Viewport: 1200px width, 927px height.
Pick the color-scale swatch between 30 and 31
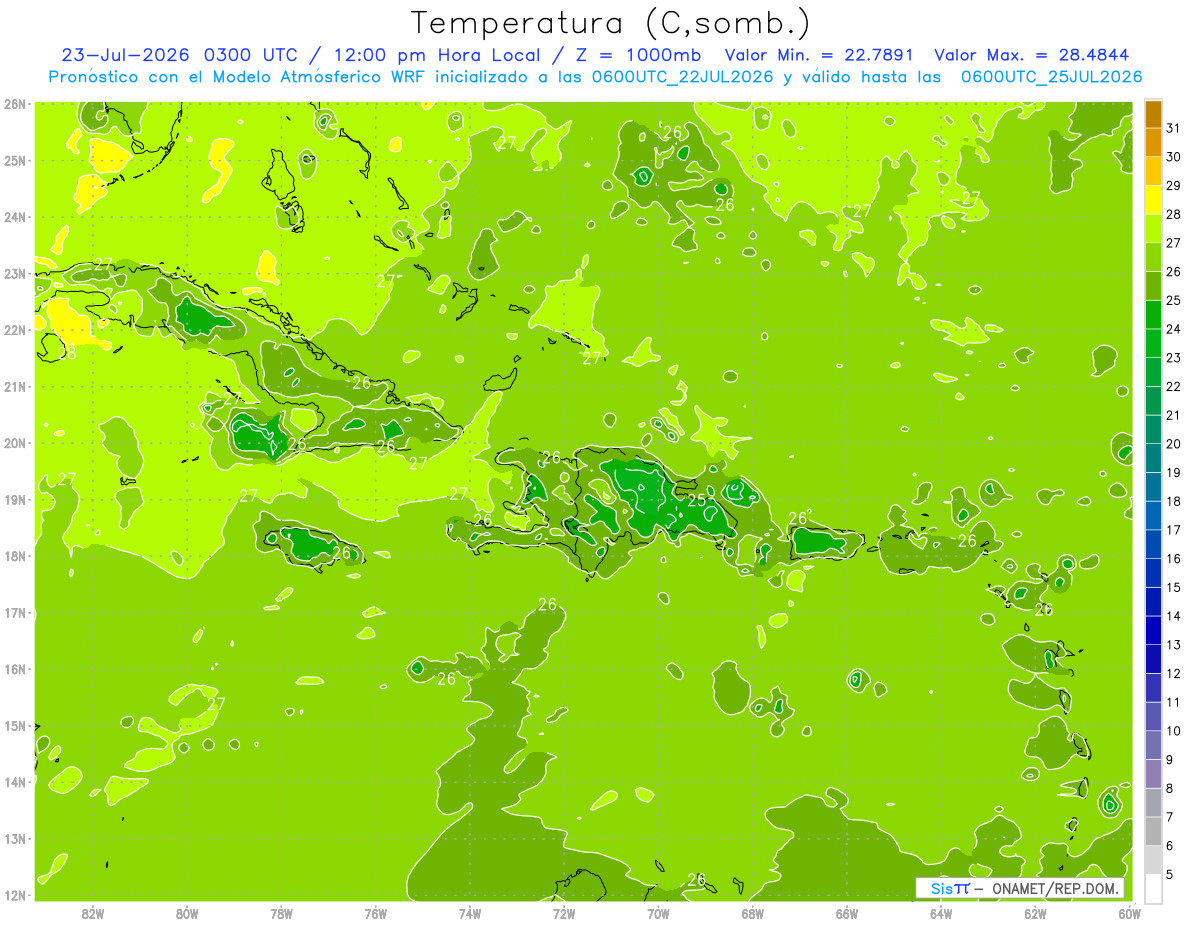pos(1153,143)
